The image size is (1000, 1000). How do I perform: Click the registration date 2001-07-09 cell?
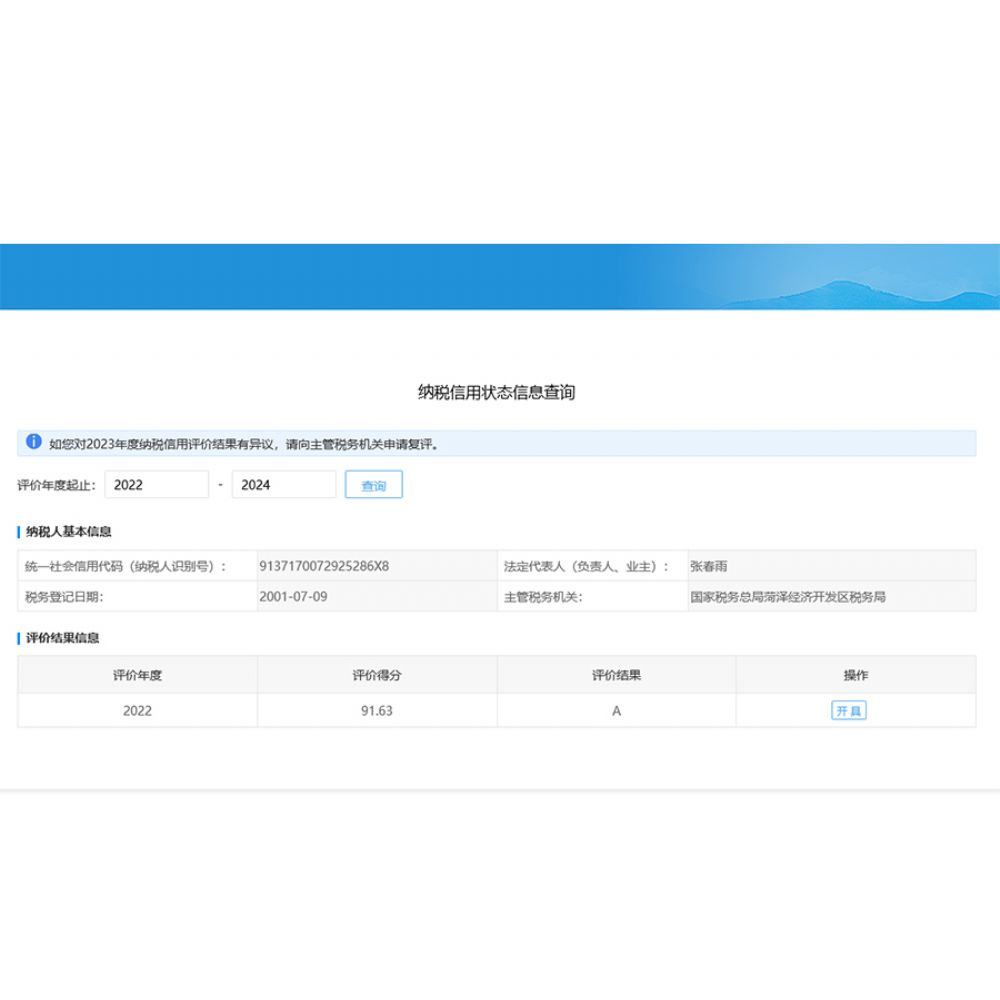[x=290, y=596]
